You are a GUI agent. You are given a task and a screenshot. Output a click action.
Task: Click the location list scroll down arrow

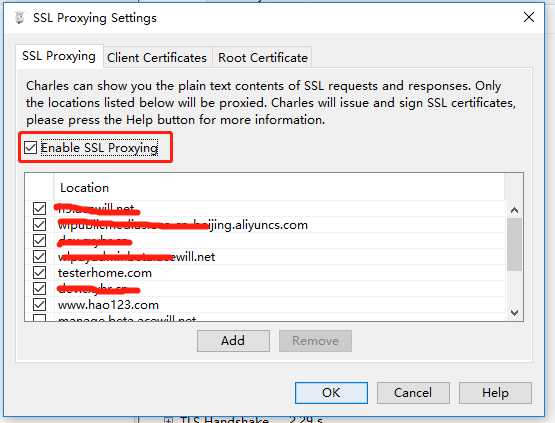coord(515,312)
